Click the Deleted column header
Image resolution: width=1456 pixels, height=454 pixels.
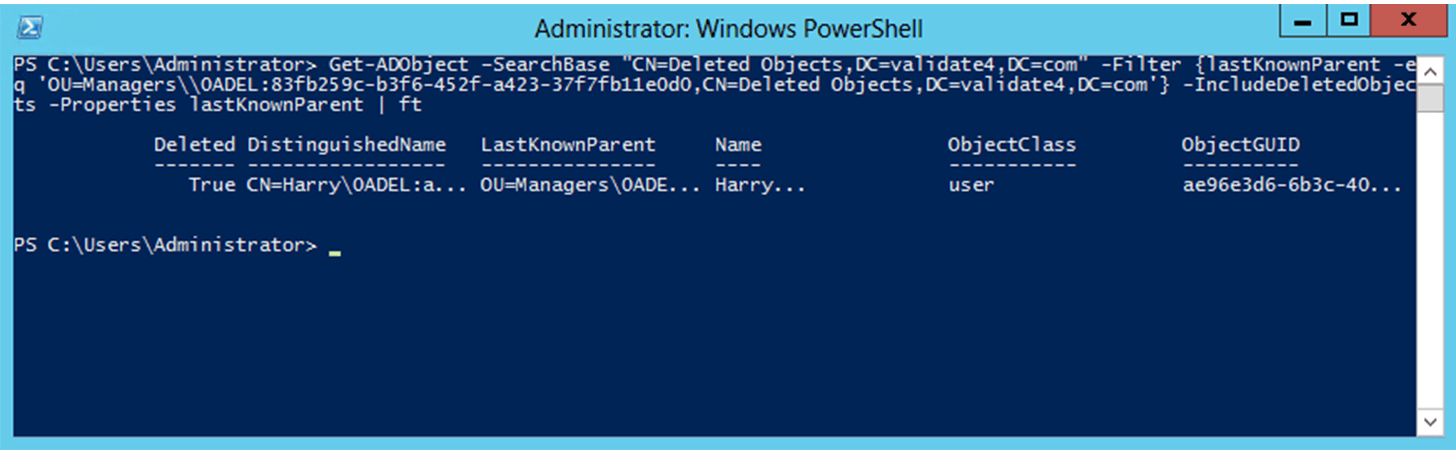194,144
